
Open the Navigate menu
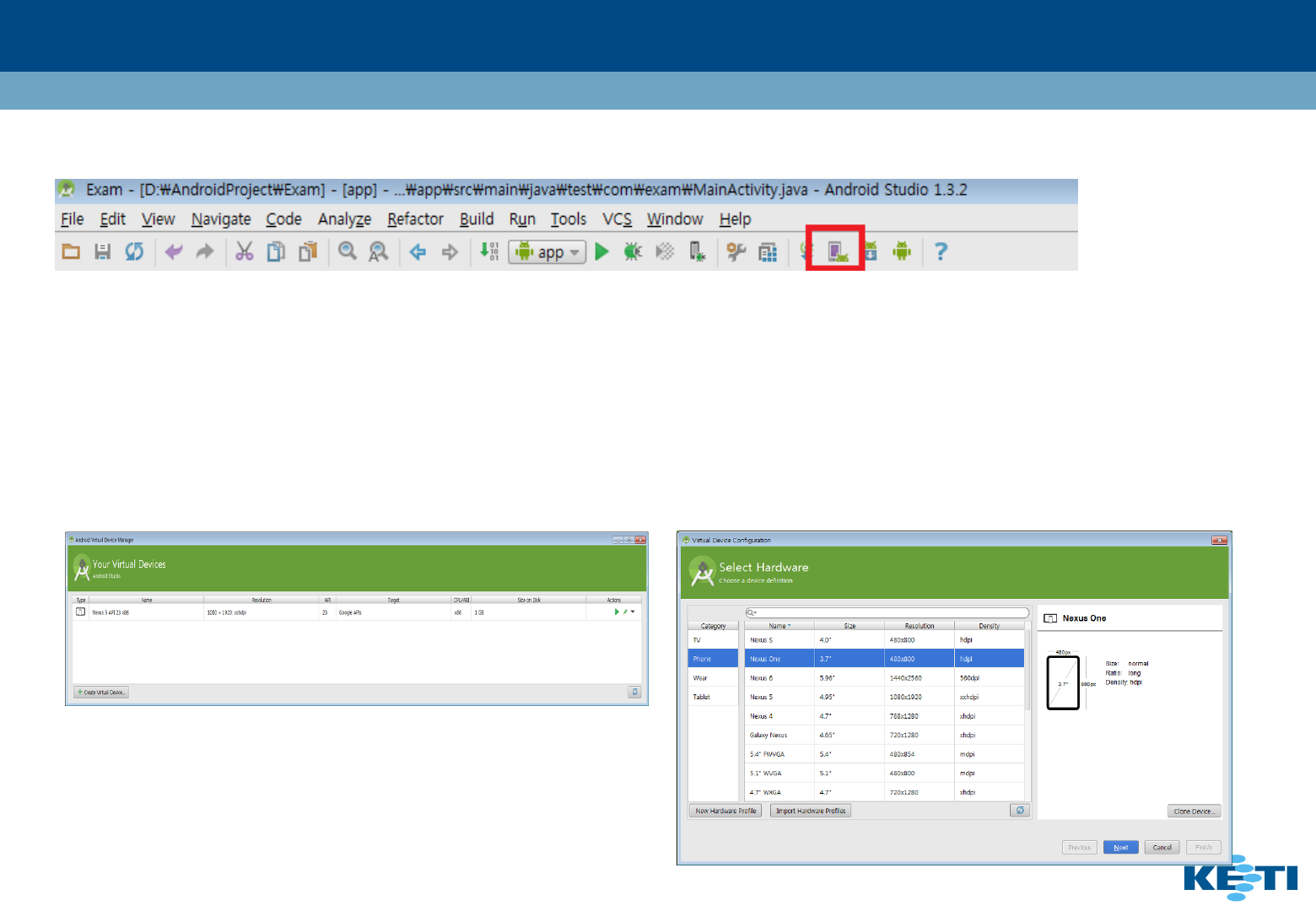click(x=221, y=219)
